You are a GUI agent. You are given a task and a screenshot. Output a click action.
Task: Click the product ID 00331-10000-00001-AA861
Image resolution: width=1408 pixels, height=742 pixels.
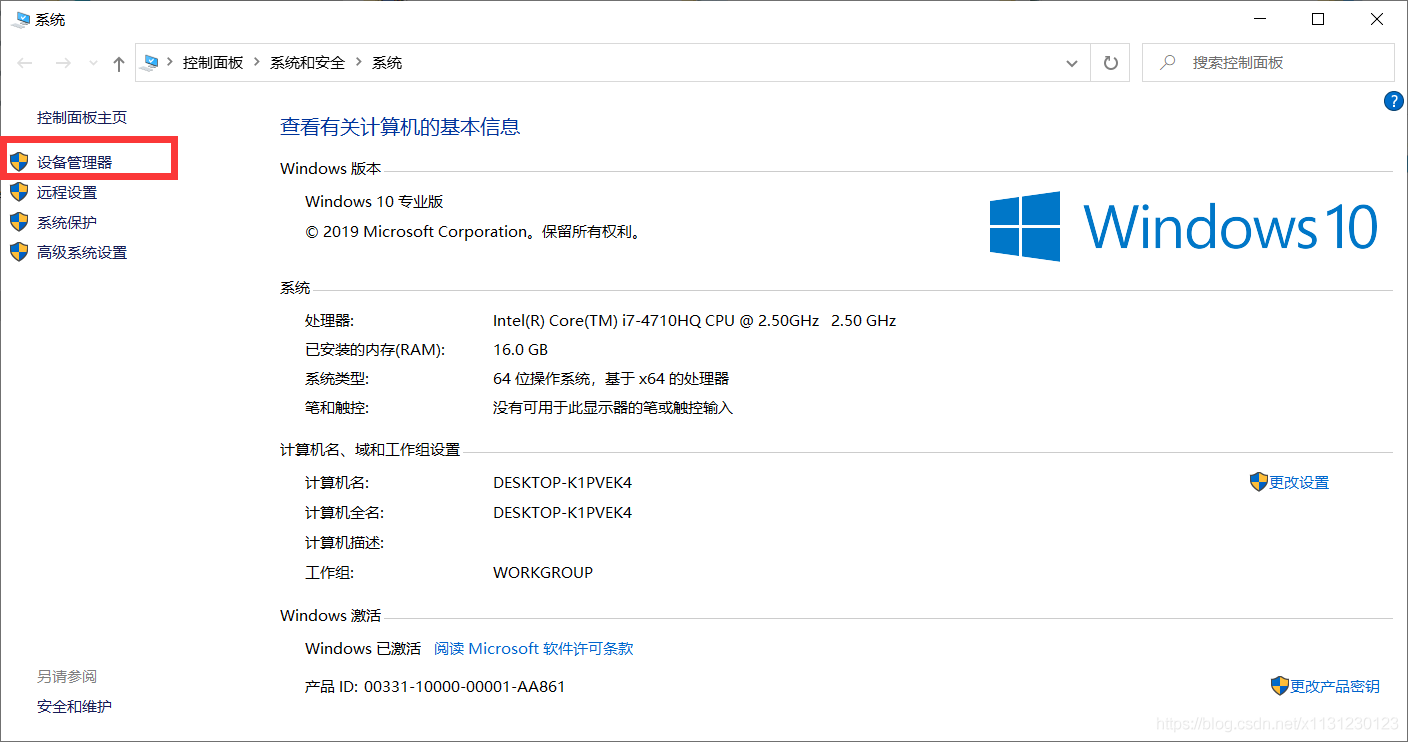(464, 687)
